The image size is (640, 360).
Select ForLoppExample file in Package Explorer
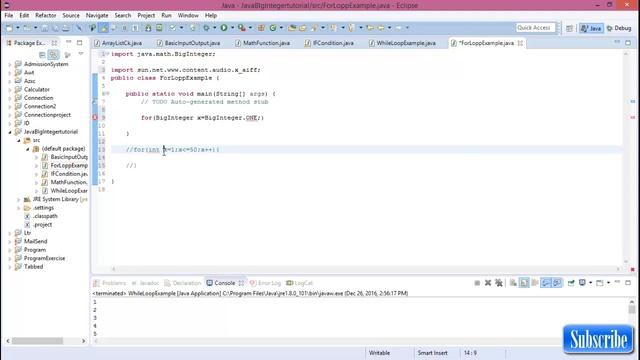[x=65, y=165]
